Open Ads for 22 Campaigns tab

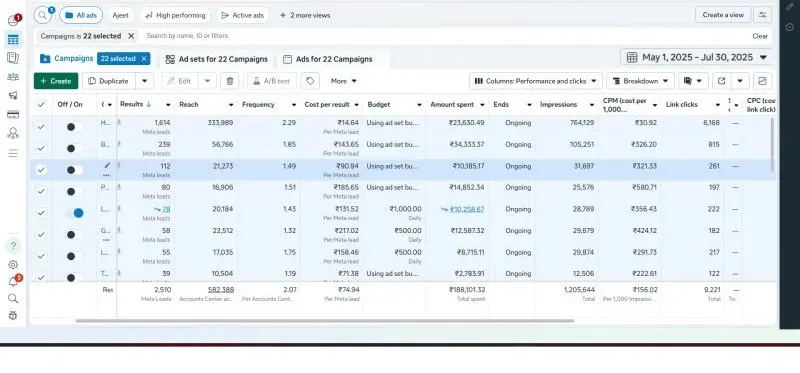[x=328, y=59]
